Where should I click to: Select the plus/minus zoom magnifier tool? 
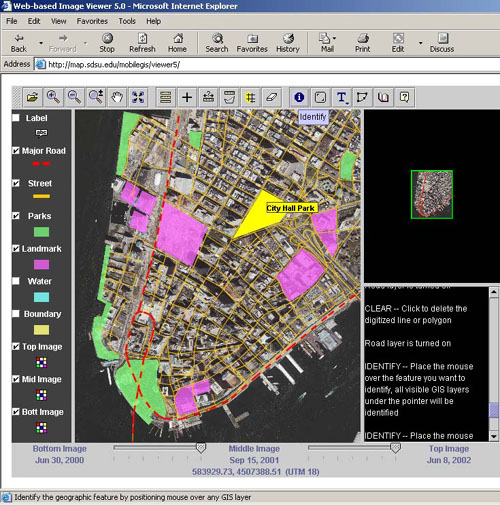point(96,97)
